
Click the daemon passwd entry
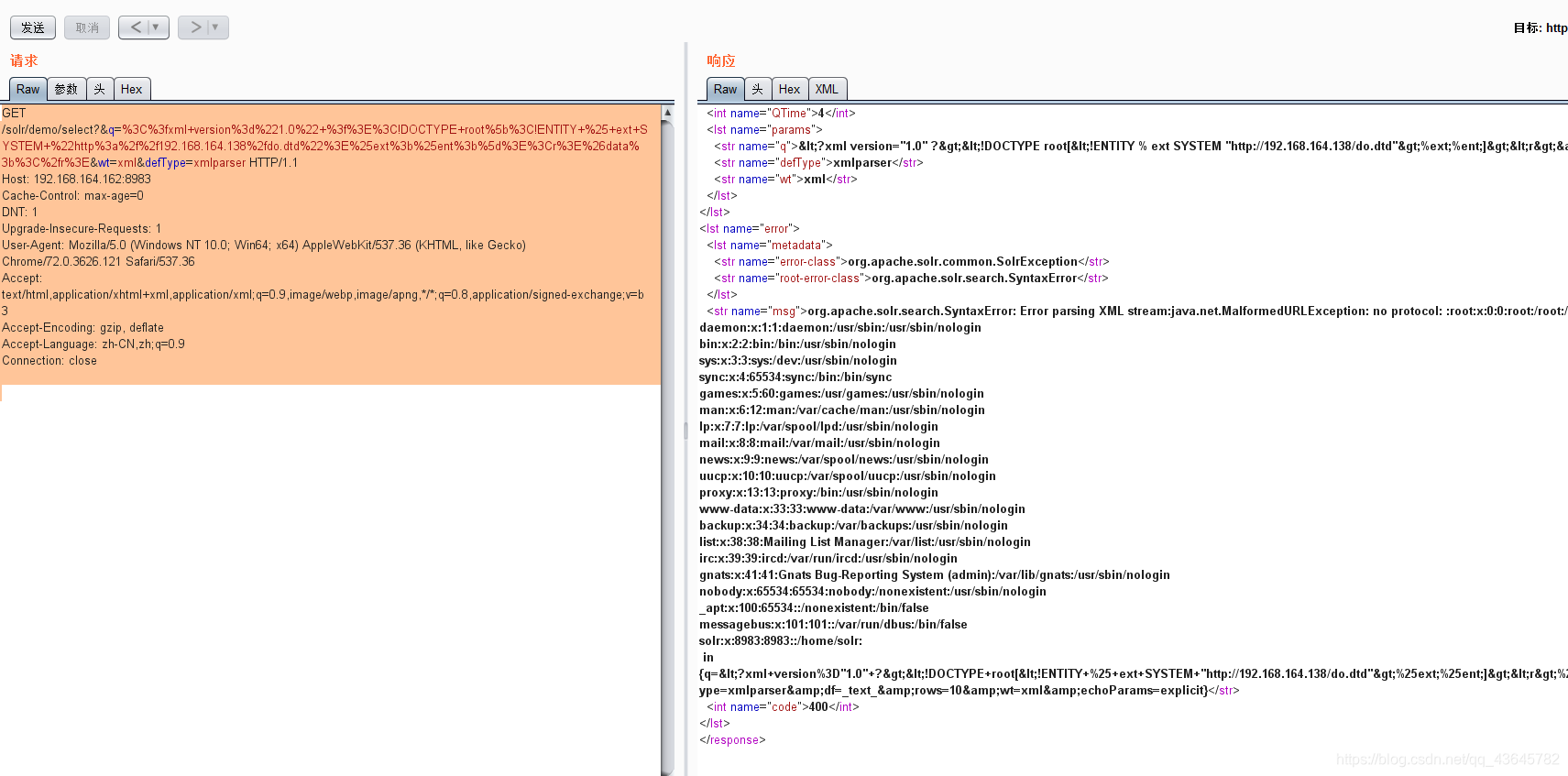click(x=840, y=327)
